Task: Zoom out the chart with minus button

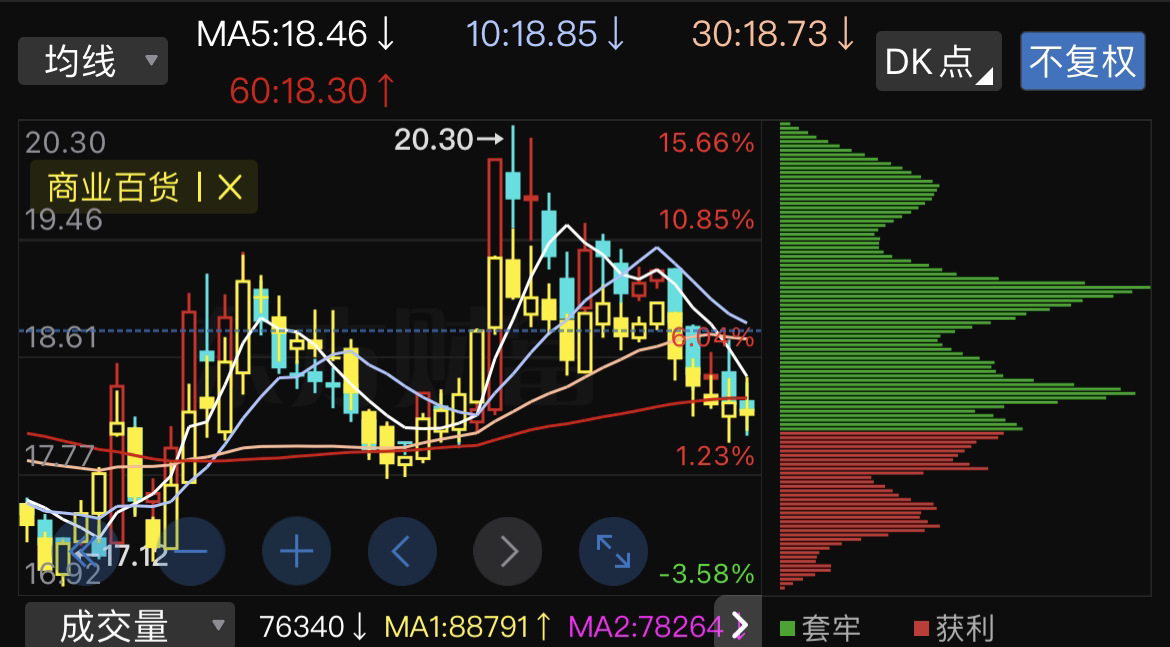Action: [x=191, y=551]
